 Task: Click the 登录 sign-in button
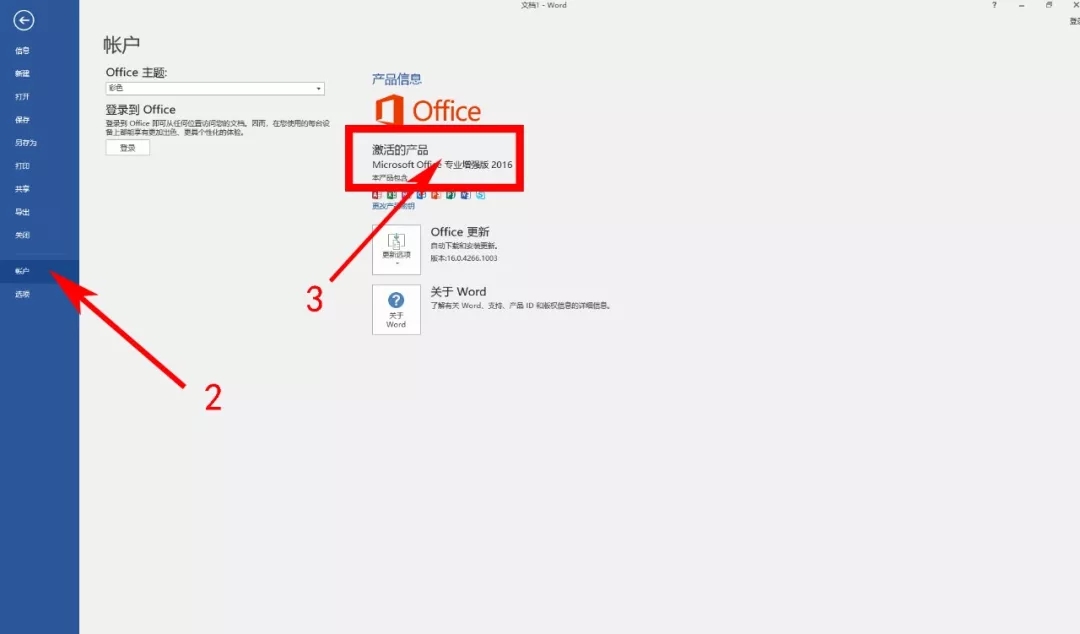pos(127,147)
